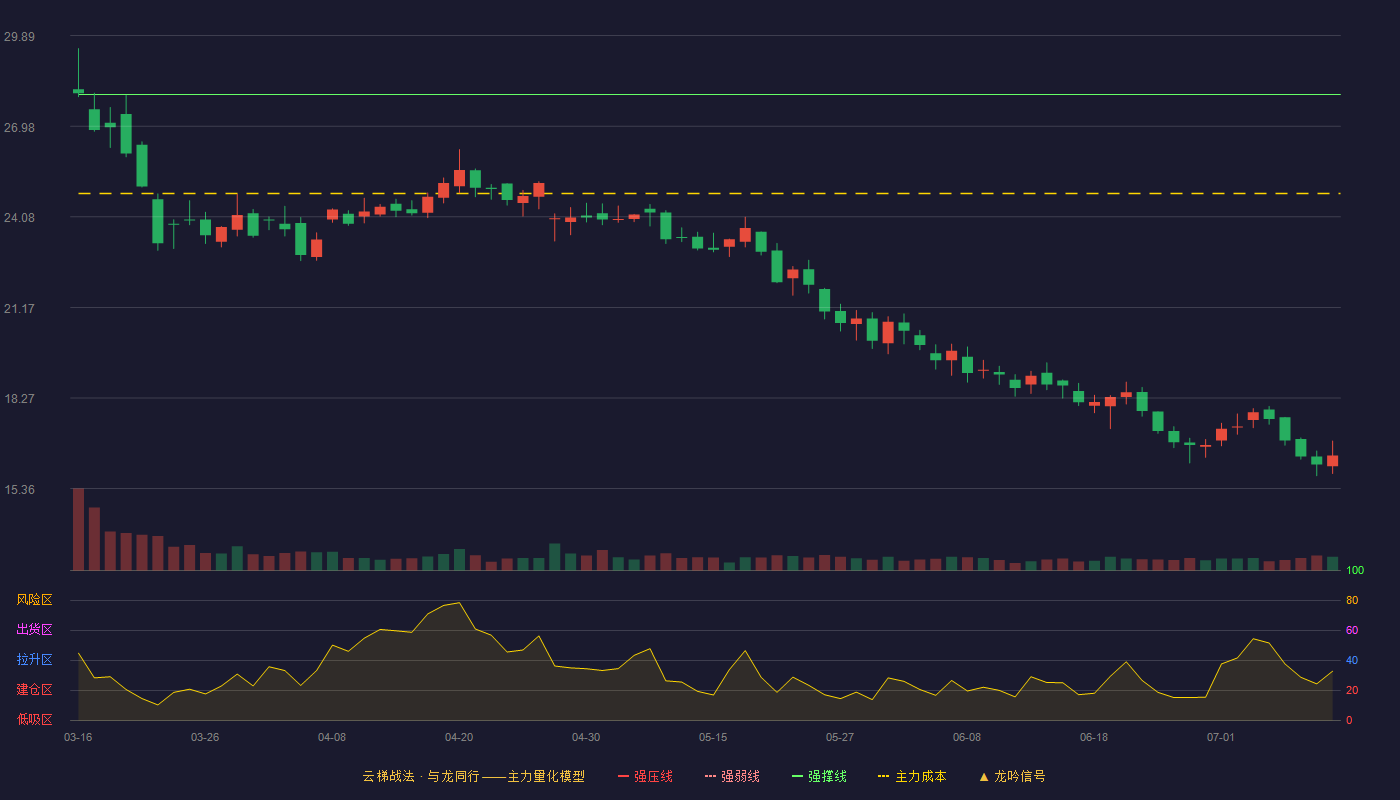Click the 05-15 date axis label
1400x800 pixels.
click(x=713, y=737)
